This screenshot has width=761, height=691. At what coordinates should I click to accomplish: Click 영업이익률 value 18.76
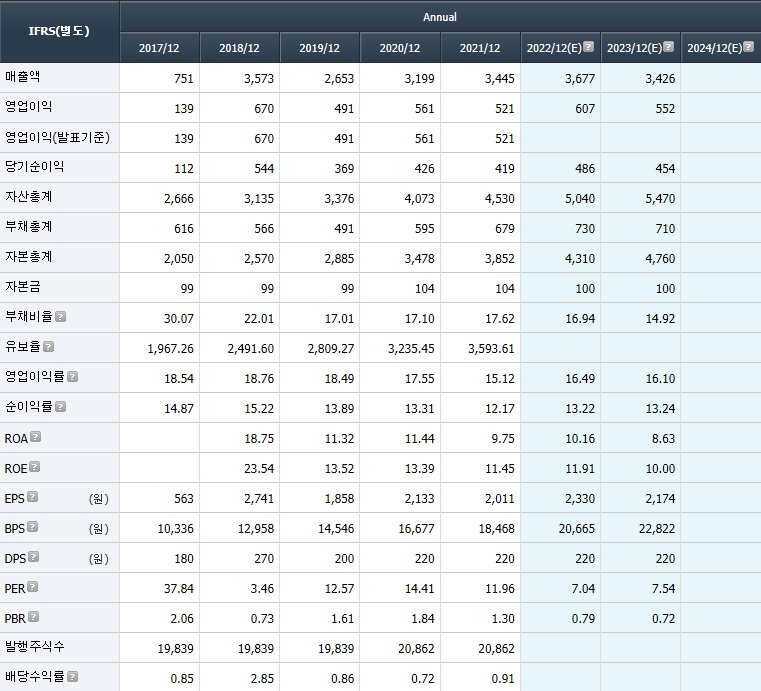[x=259, y=379]
